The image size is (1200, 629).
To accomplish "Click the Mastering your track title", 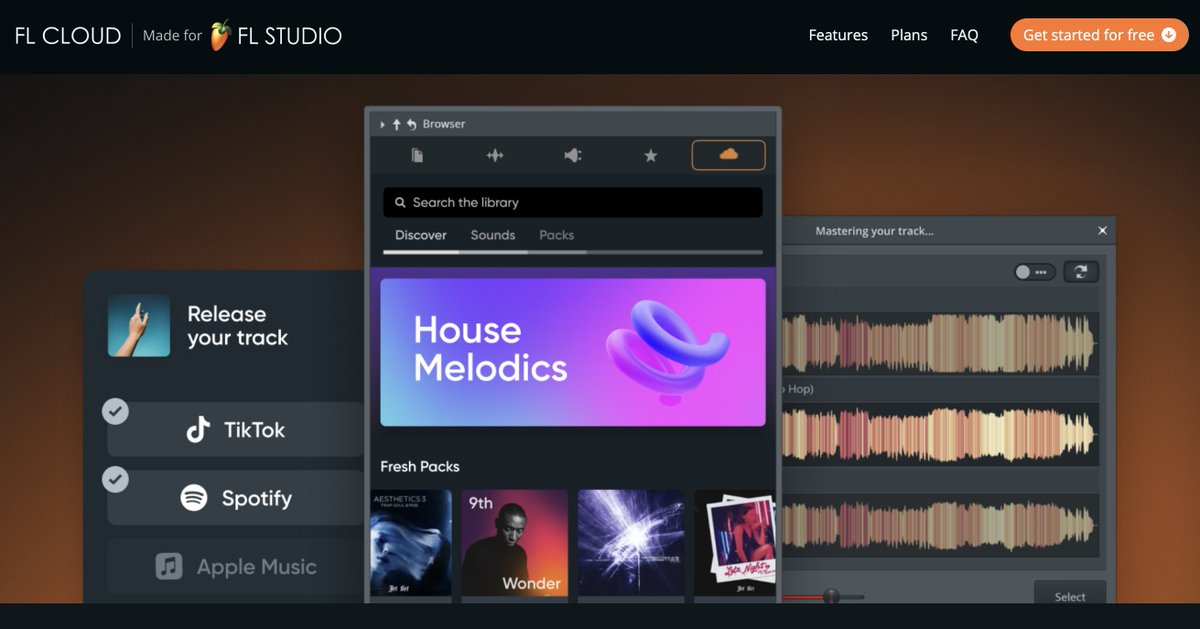I will click(x=874, y=231).
